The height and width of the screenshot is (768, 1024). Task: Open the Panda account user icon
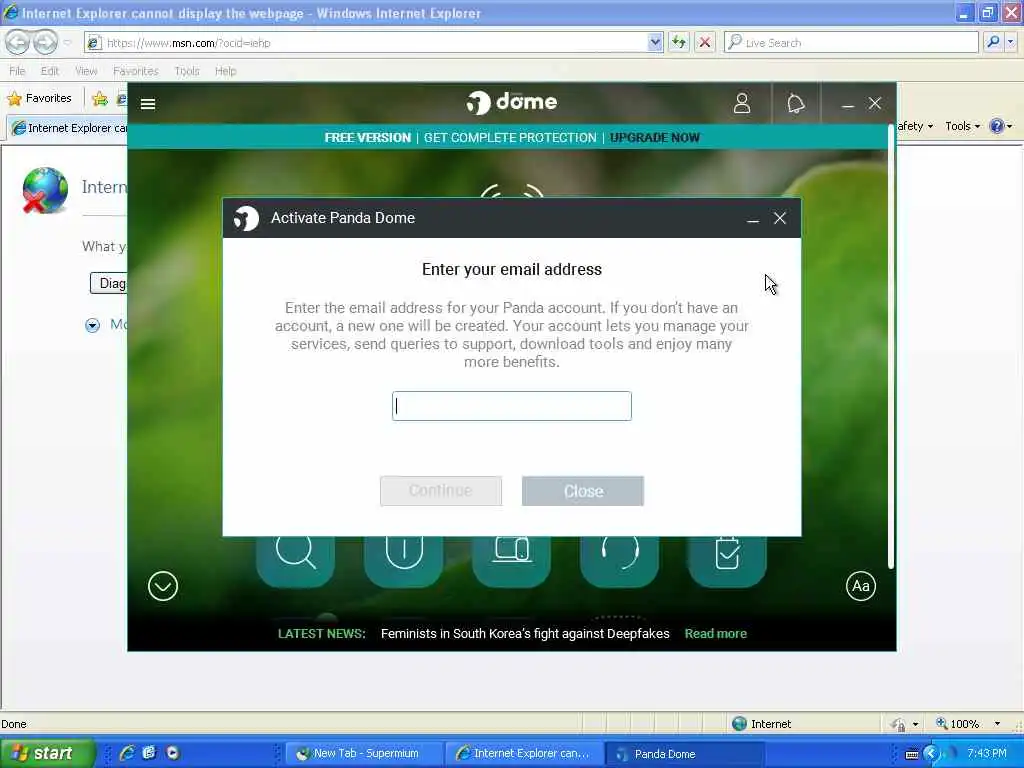(x=742, y=103)
